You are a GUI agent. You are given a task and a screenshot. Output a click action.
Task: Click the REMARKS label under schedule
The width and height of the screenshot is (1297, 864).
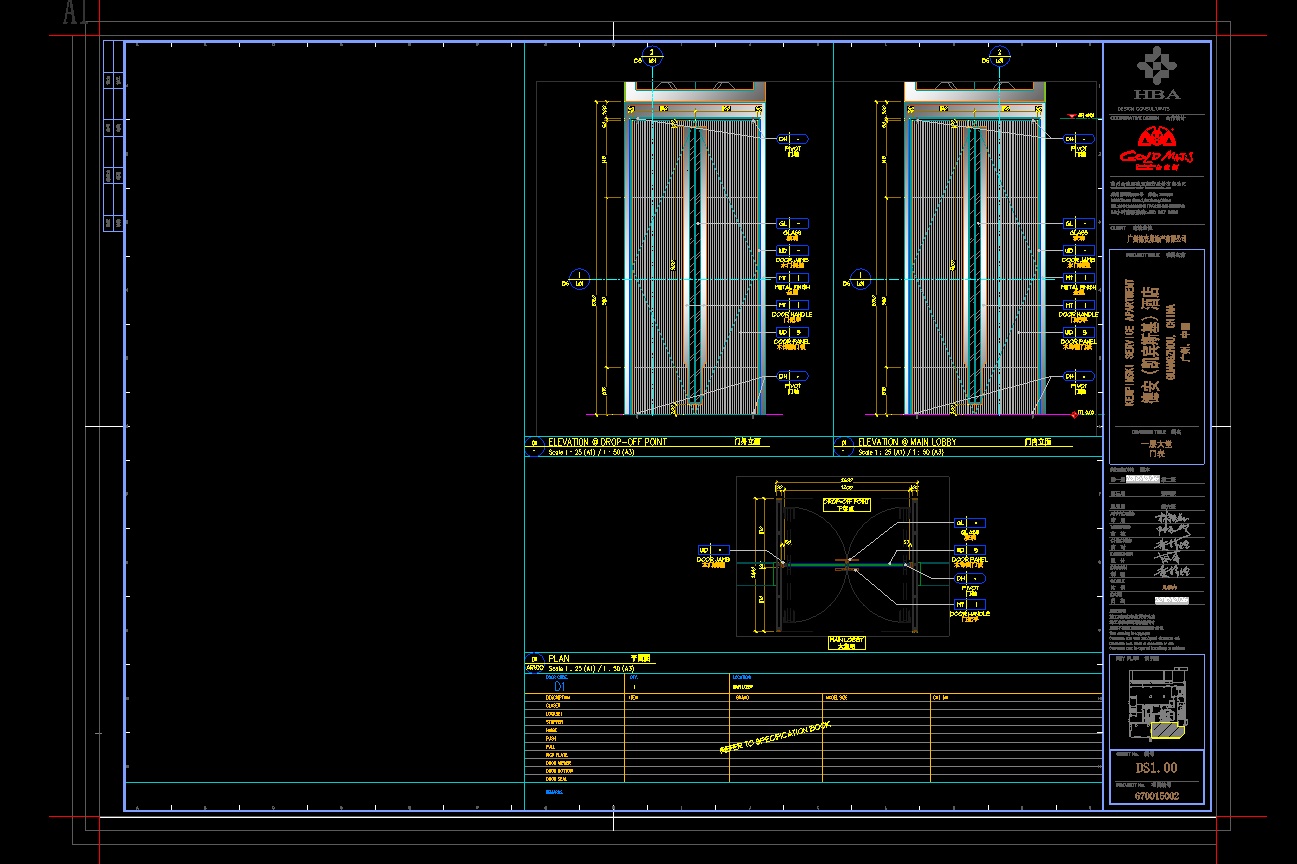(x=553, y=792)
